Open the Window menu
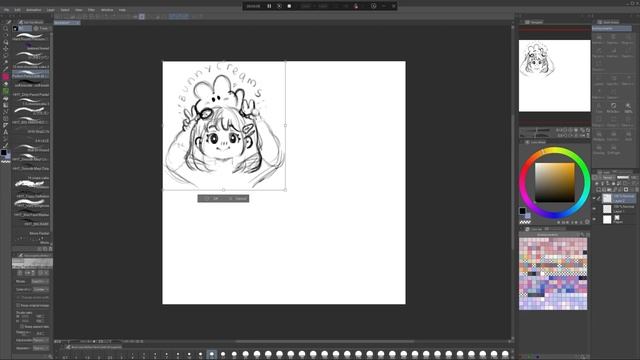640x360 pixels. (x=107, y=10)
